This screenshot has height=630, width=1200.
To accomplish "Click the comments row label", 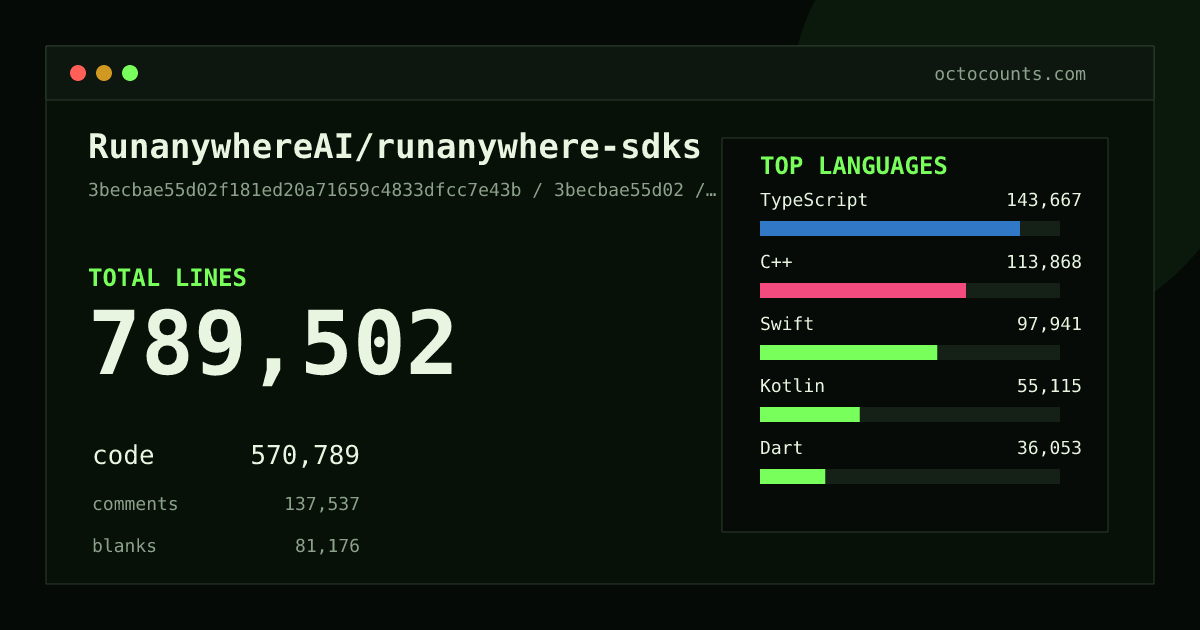I will pos(135,504).
